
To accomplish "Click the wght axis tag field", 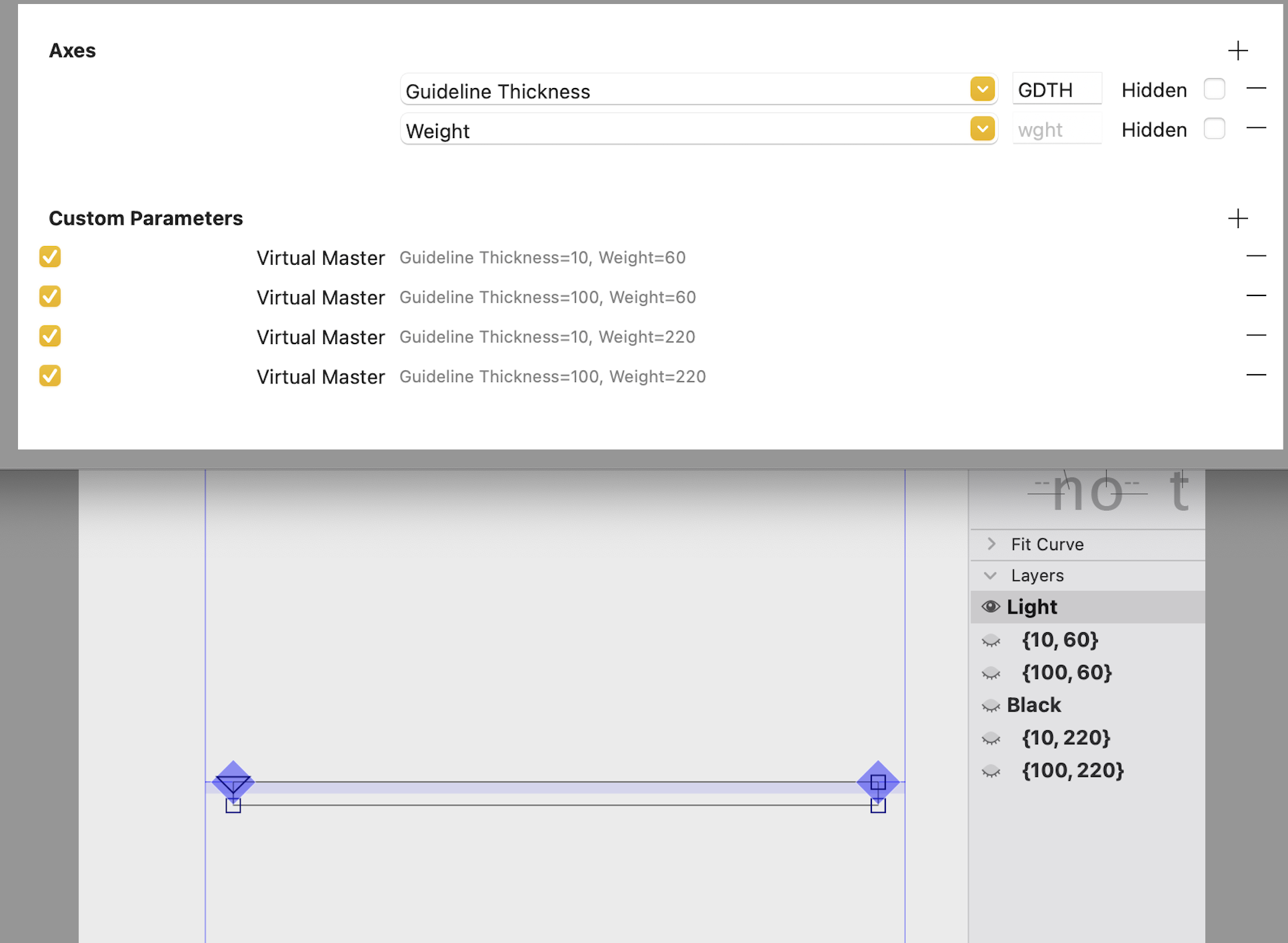I will coord(1057,128).
